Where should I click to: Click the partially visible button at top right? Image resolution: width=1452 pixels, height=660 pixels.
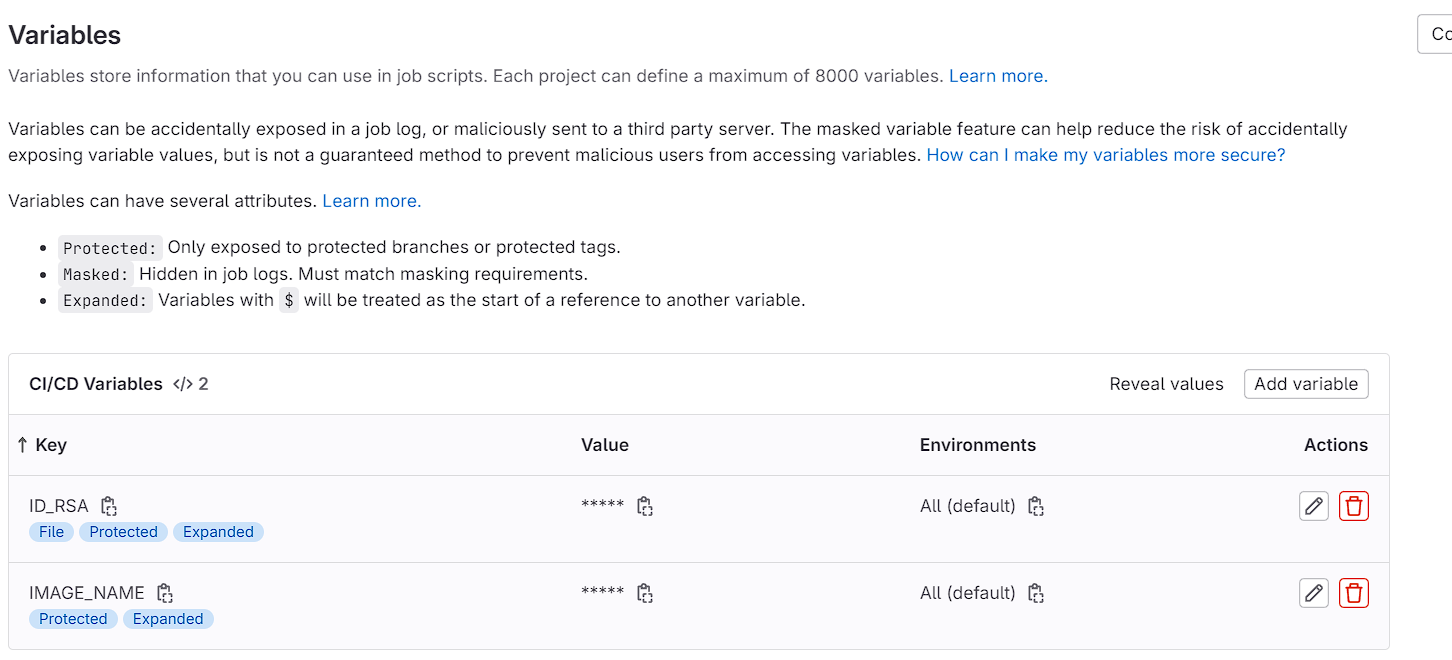[x=1436, y=34]
